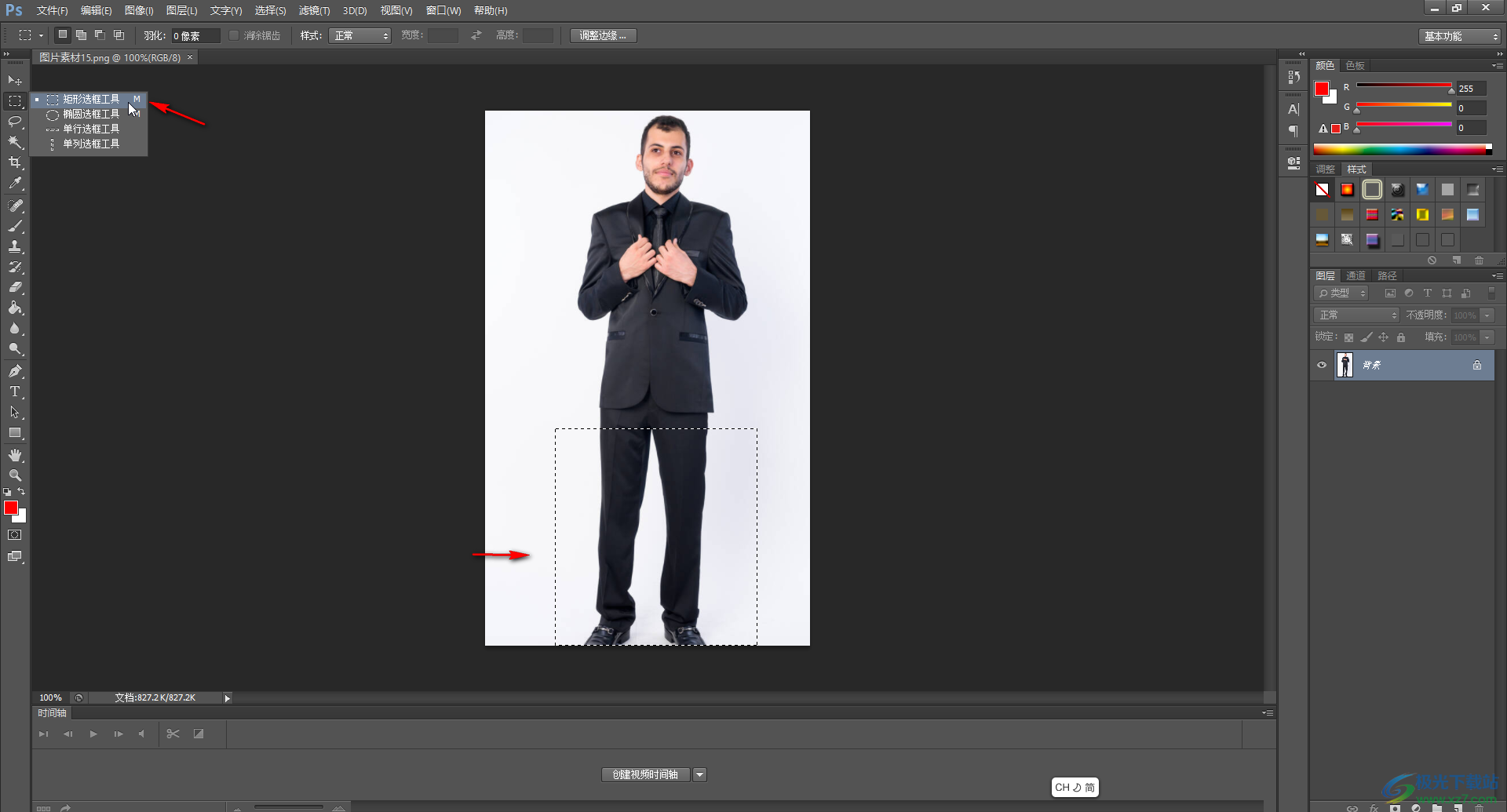Click the background layer thumbnail

tap(1345, 365)
